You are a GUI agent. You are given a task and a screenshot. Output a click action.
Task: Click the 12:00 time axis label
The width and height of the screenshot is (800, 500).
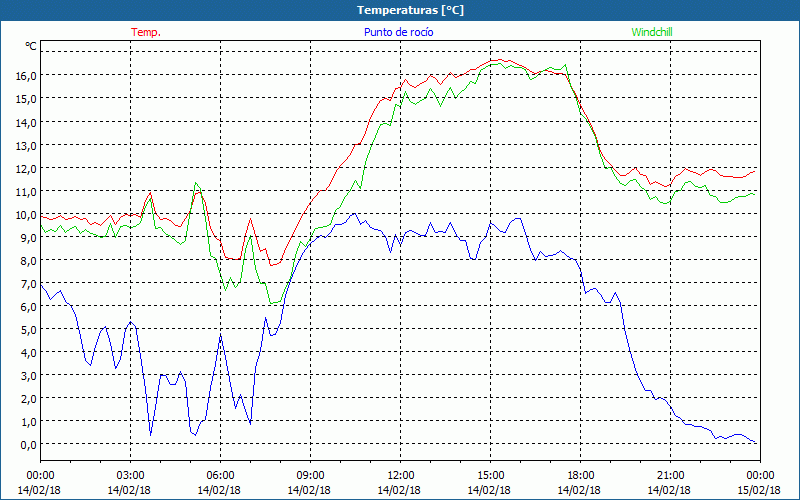(401, 476)
